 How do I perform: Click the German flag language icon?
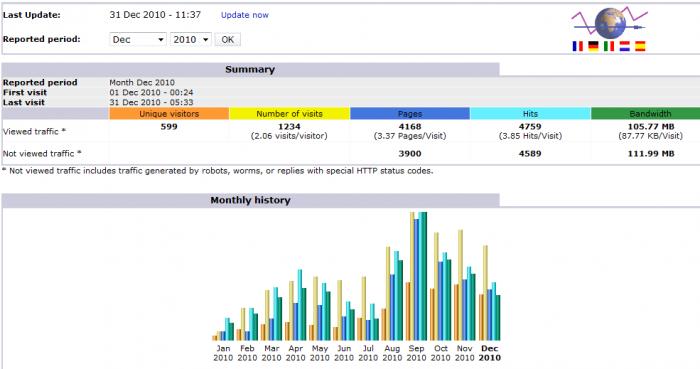(x=593, y=46)
